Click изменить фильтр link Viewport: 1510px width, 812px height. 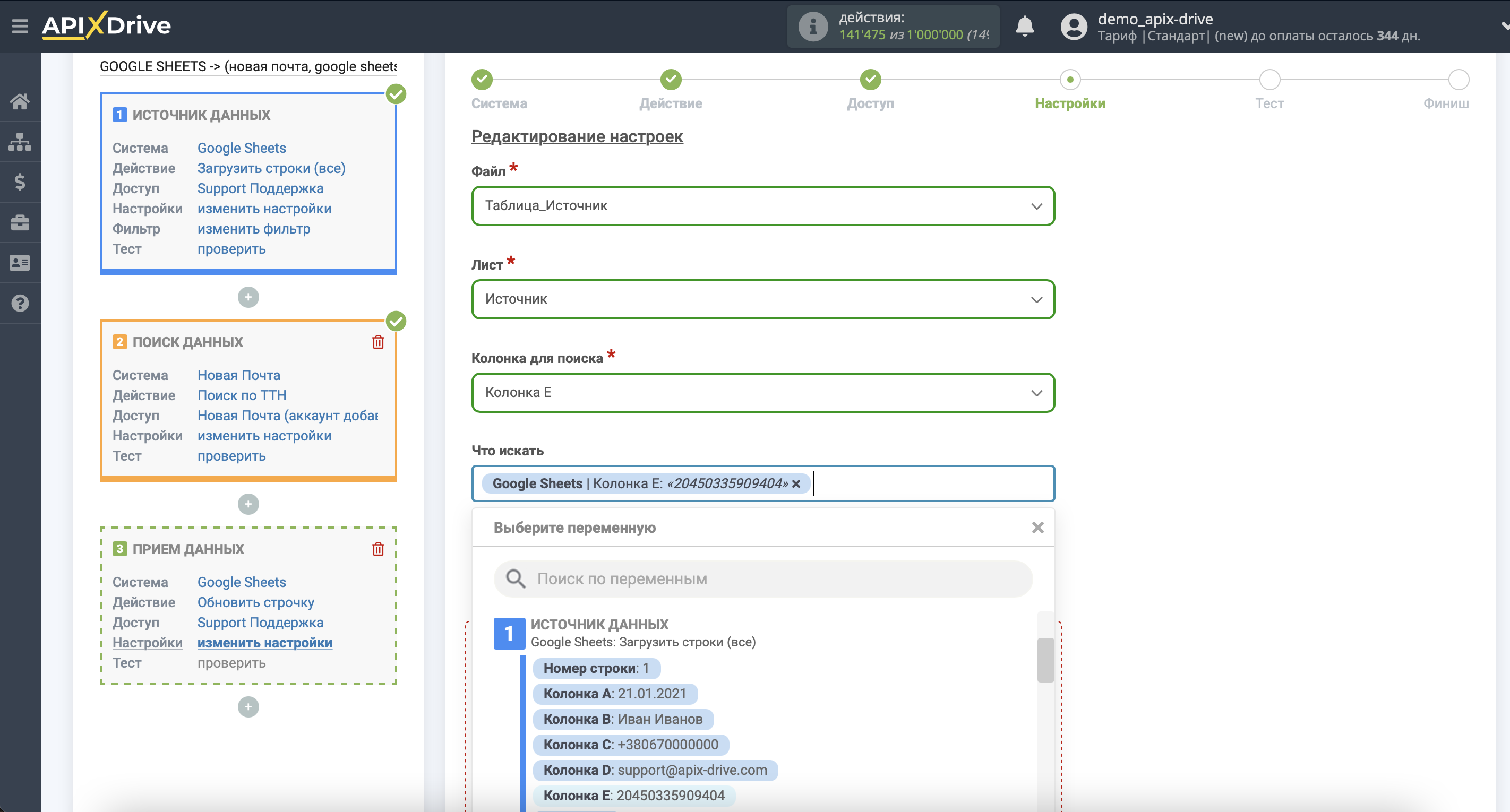[x=254, y=229]
